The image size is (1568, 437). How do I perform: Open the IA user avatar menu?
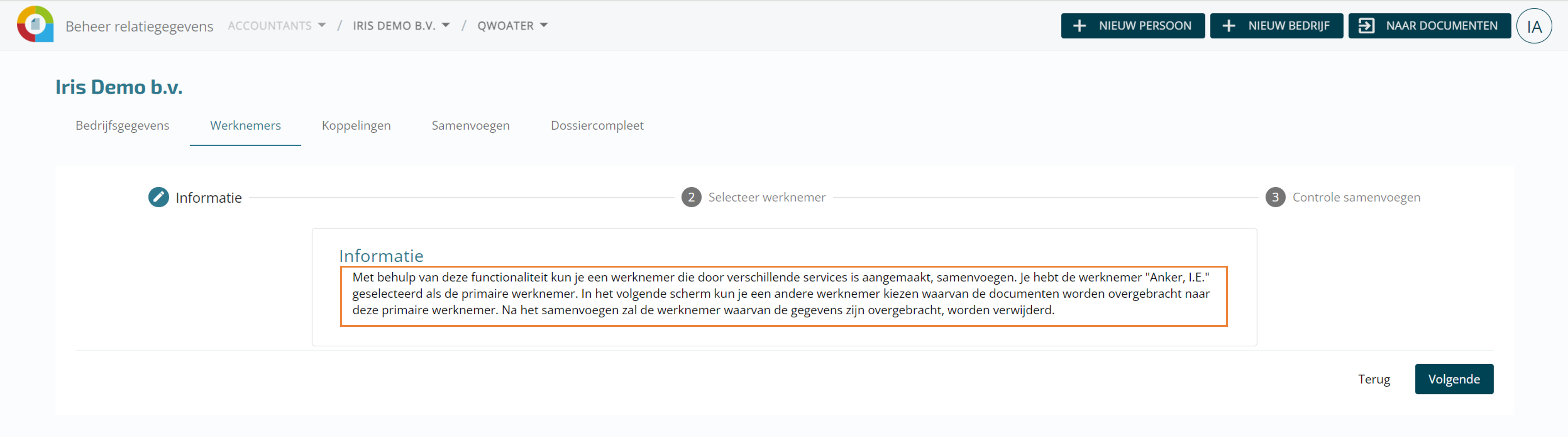coord(1534,26)
